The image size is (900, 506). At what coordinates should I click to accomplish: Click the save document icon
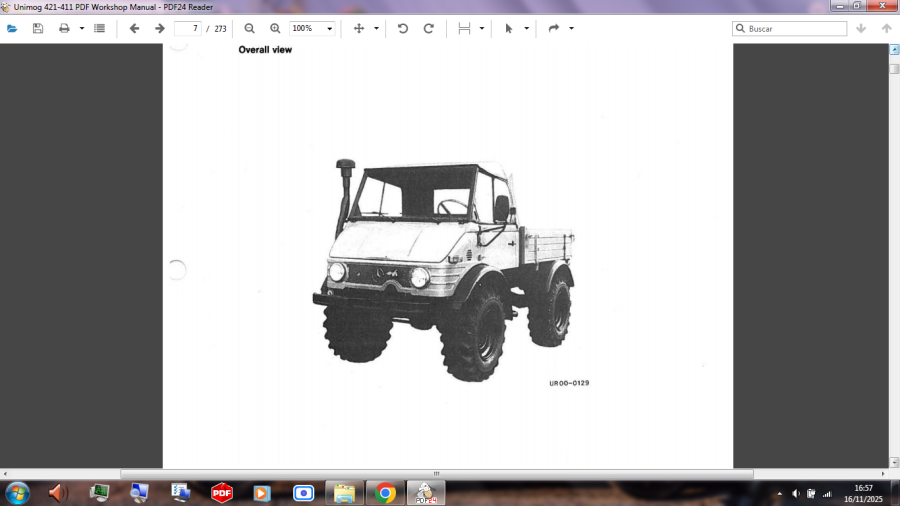pyautogui.click(x=38, y=28)
